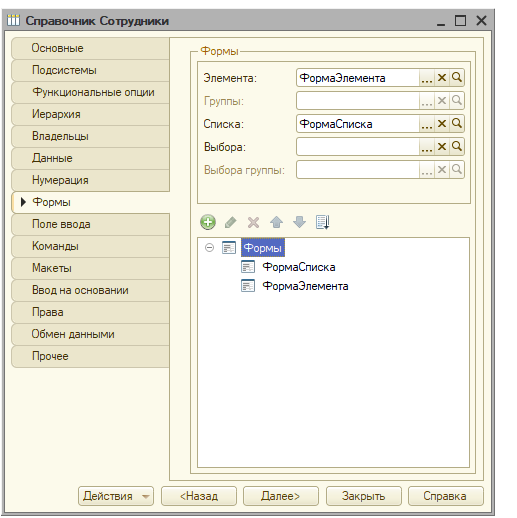Image resolution: width=517 pixels, height=518 pixels.
Task: Open the Права tab
Action: click(x=90, y=312)
